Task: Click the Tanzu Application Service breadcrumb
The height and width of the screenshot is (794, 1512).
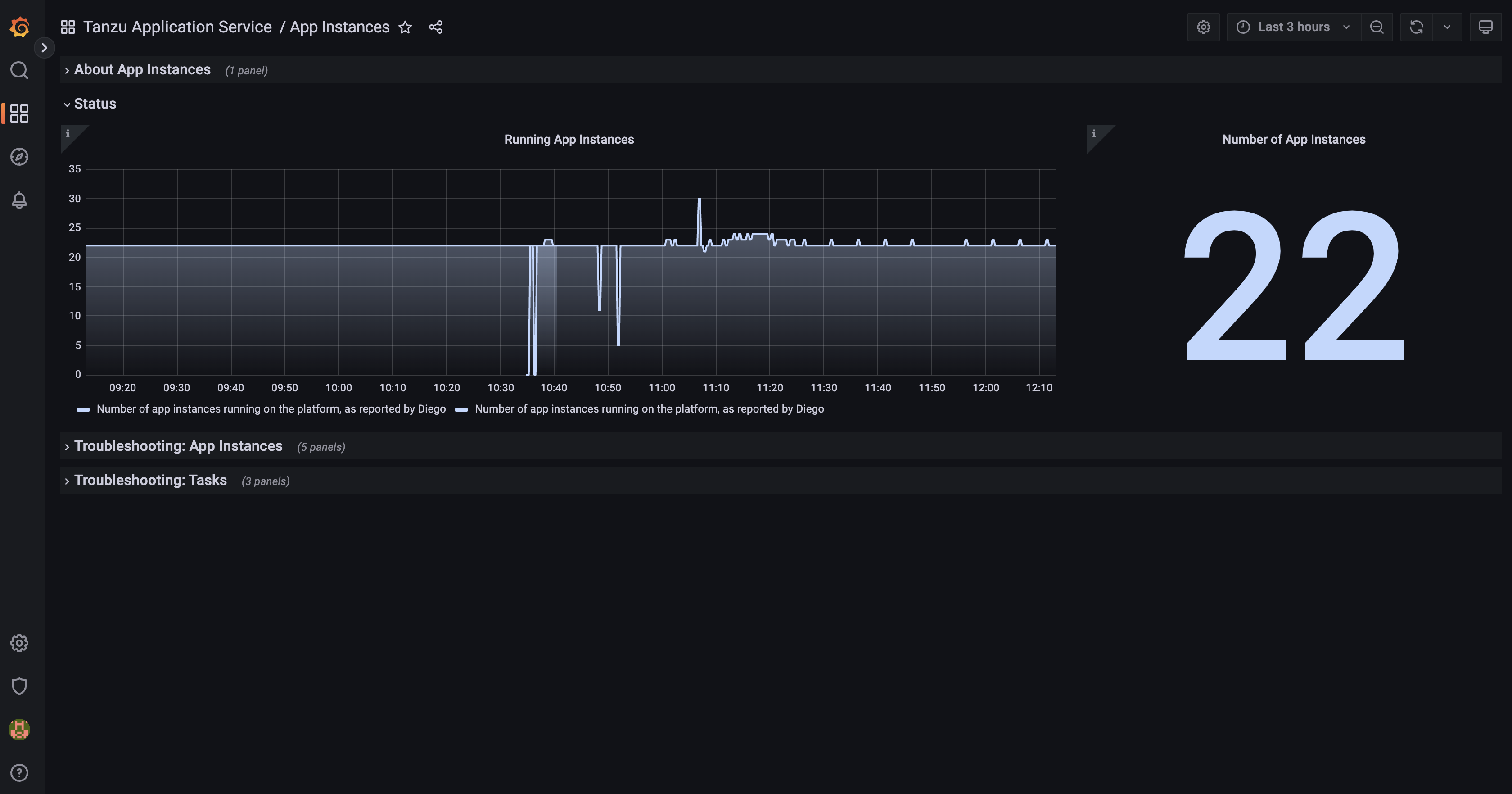Action: click(177, 27)
